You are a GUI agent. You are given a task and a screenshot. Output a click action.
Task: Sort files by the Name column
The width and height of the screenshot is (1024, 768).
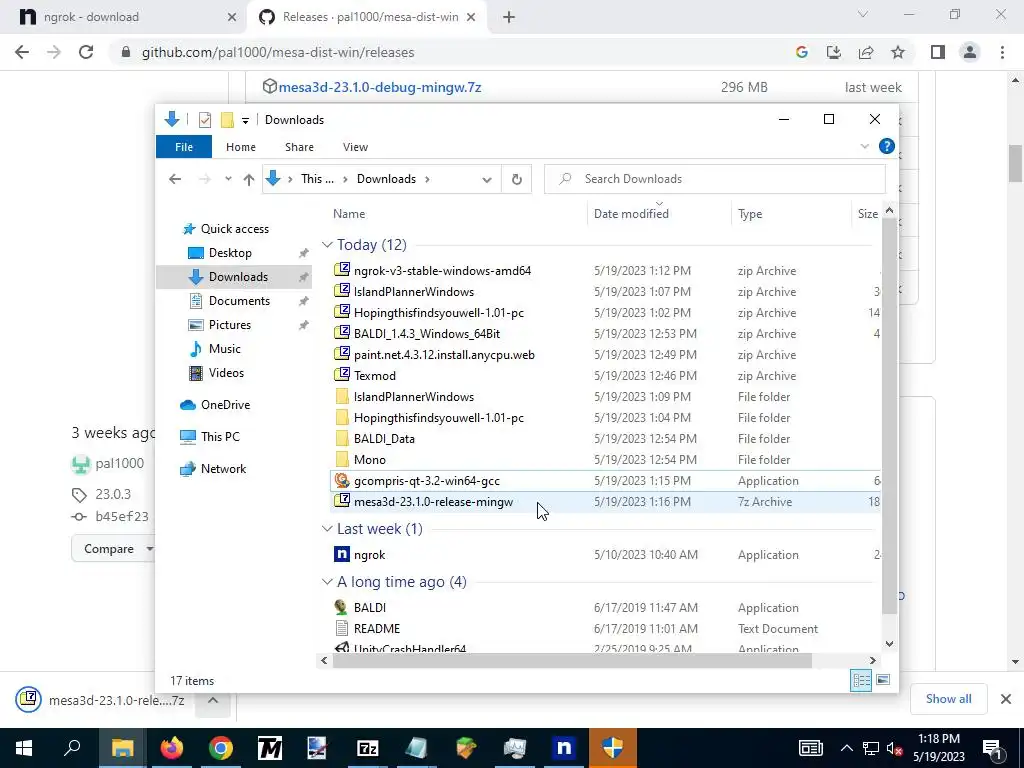pos(349,214)
